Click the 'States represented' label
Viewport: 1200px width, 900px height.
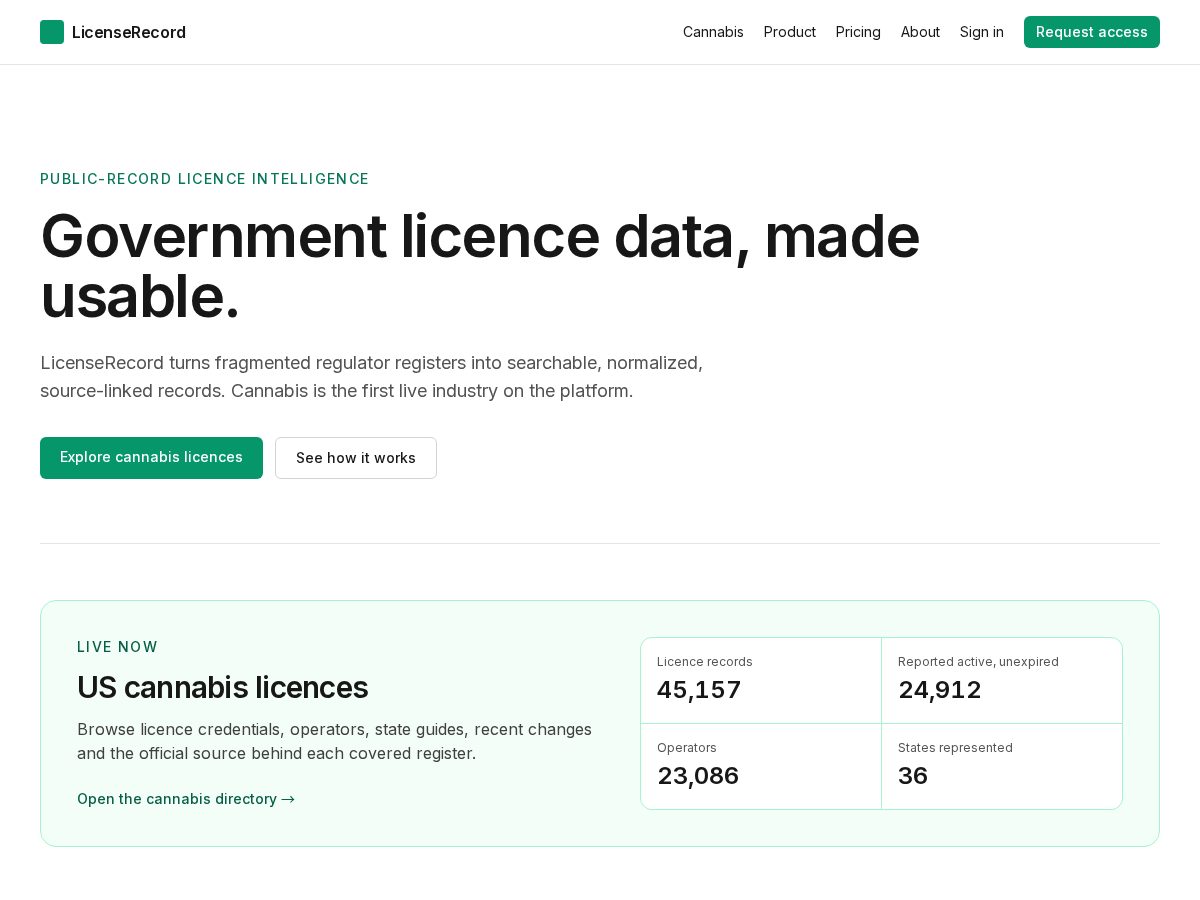pos(955,748)
